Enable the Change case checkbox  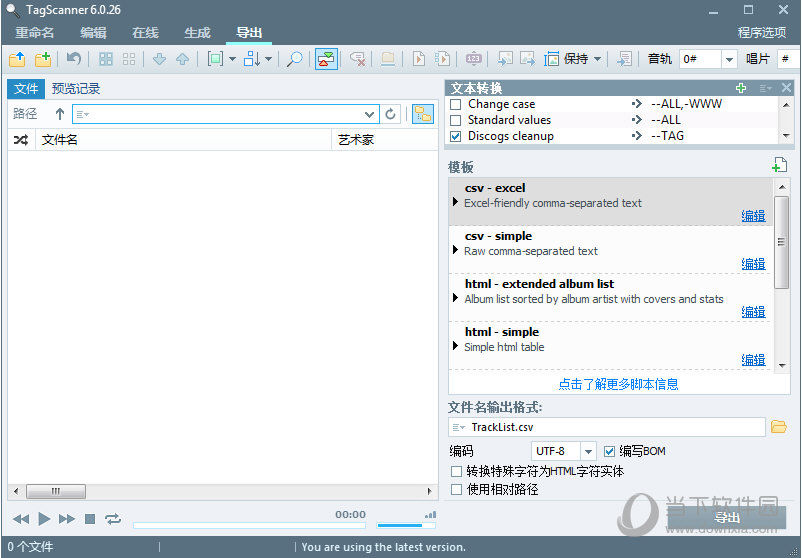click(x=455, y=104)
